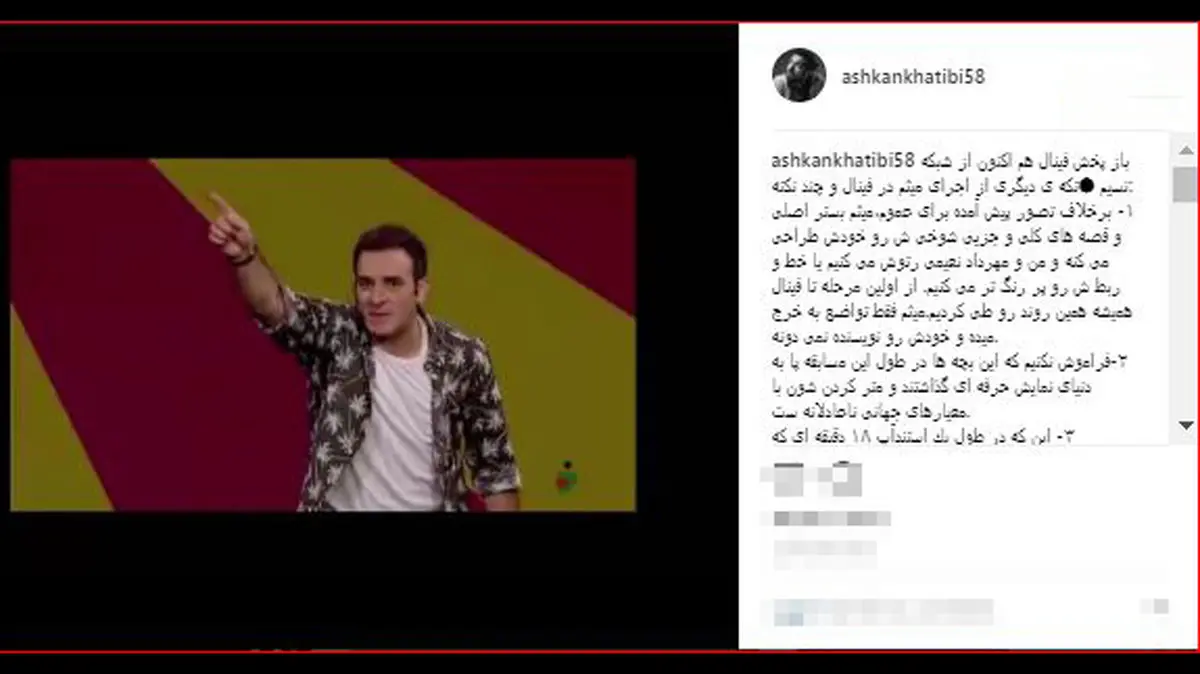The width and height of the screenshot is (1200, 674).
Task: Click the man's pointing hand in video
Action: tap(229, 227)
